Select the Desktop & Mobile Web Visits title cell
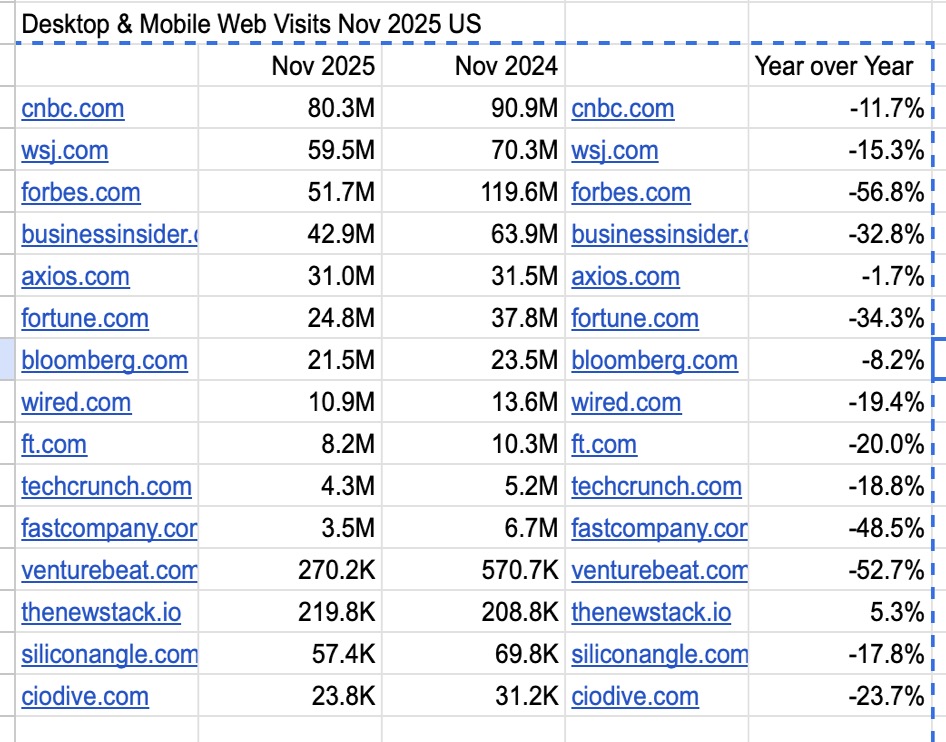The height and width of the screenshot is (742, 946). [251, 24]
